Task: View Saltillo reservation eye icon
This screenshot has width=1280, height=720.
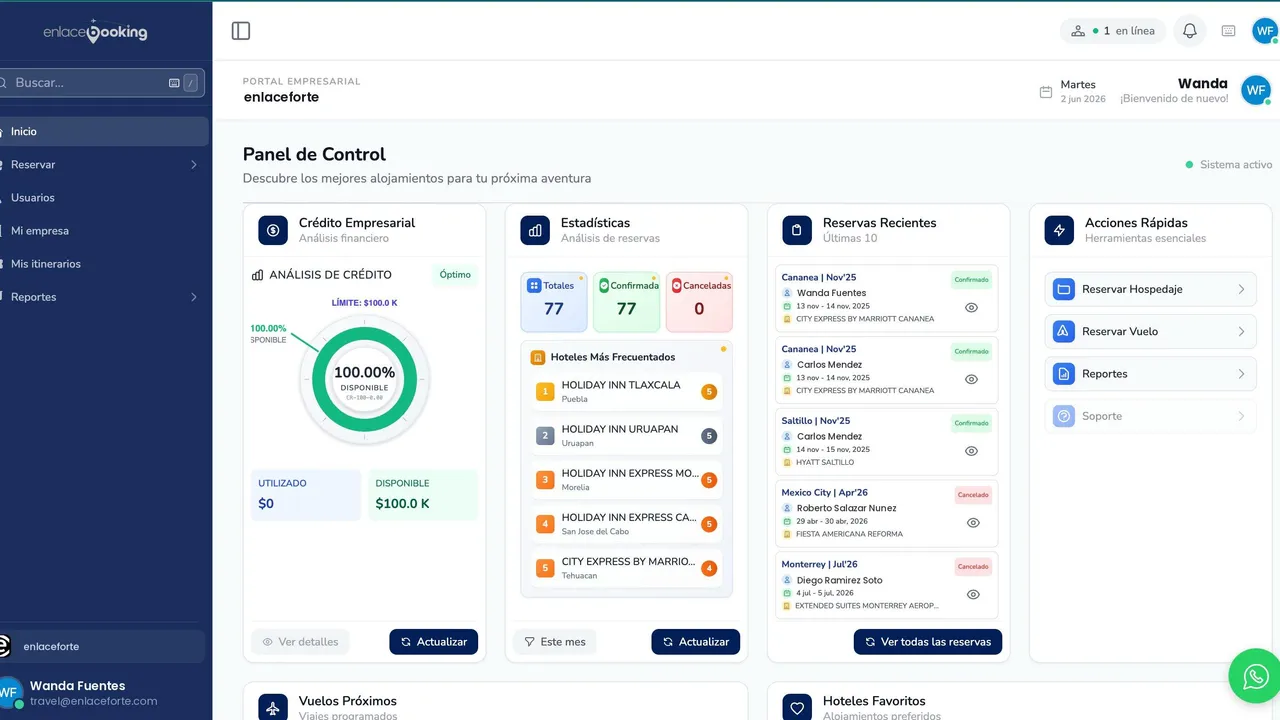Action: pyautogui.click(x=971, y=451)
